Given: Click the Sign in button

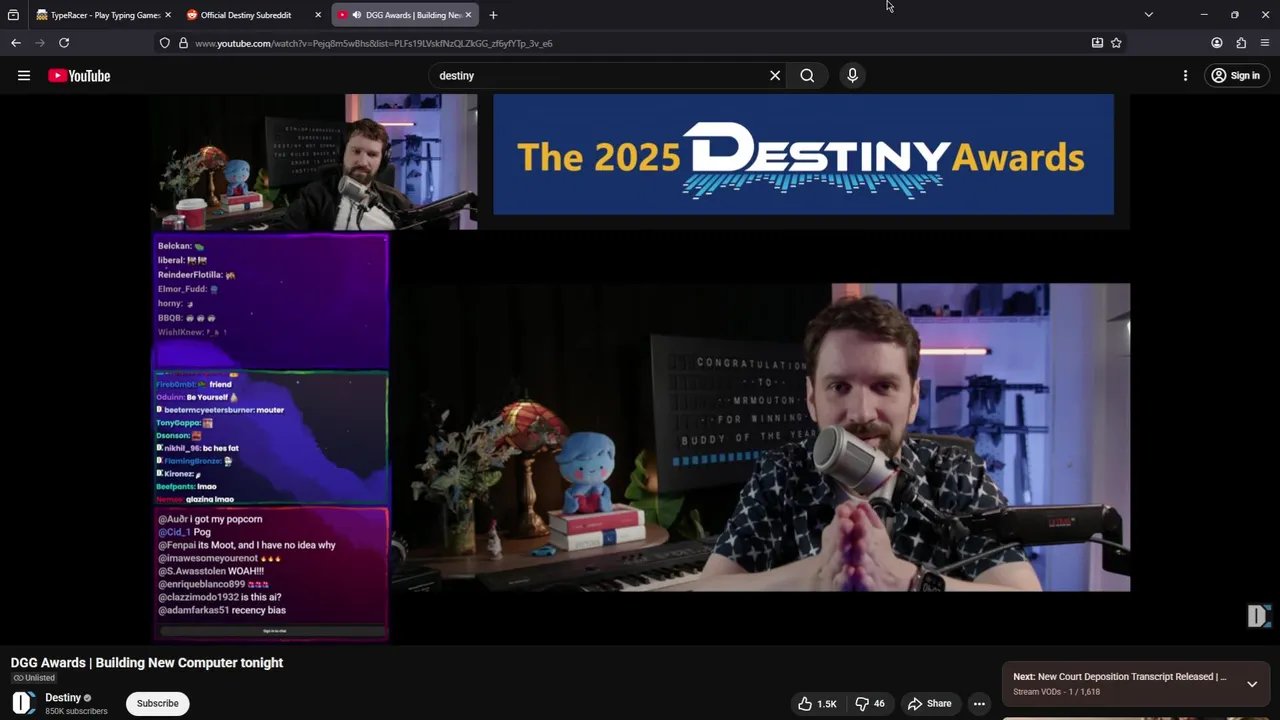Looking at the screenshot, I should click(x=1235, y=75).
